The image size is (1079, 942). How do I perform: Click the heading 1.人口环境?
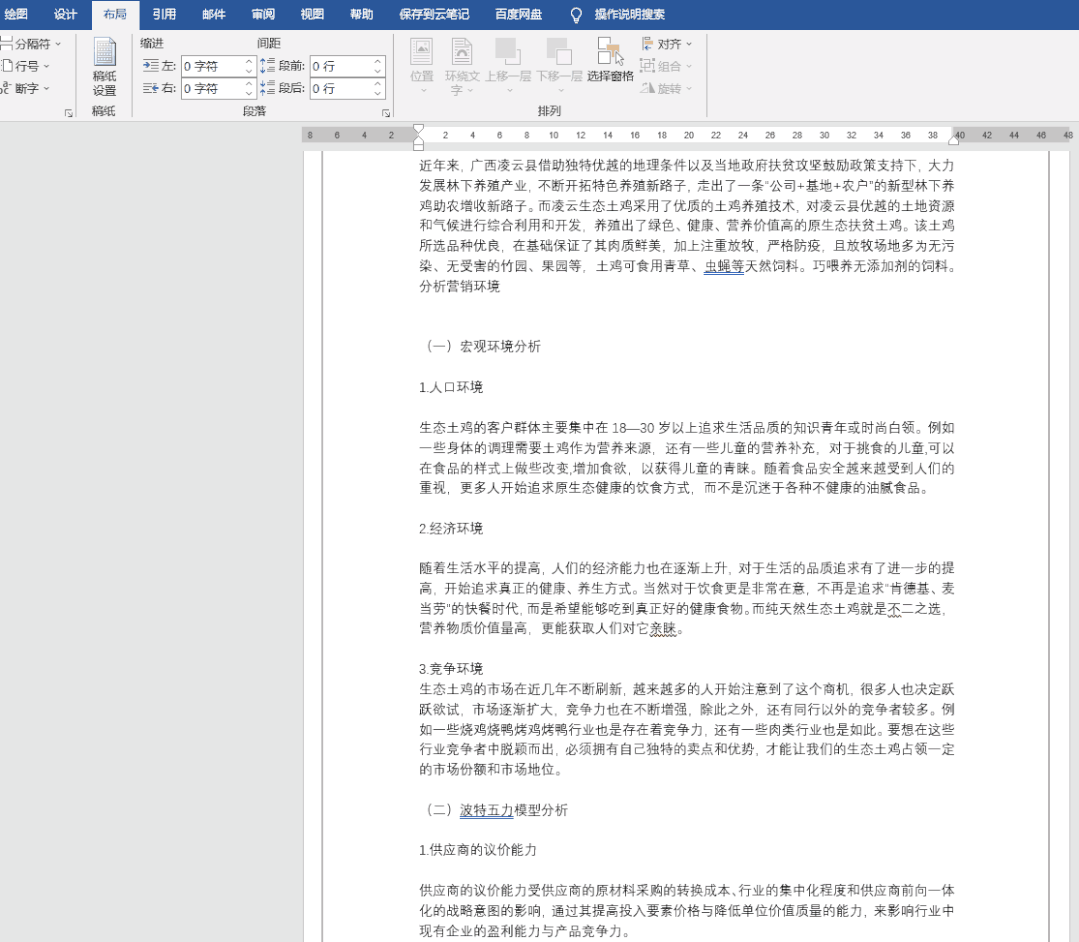(x=451, y=387)
